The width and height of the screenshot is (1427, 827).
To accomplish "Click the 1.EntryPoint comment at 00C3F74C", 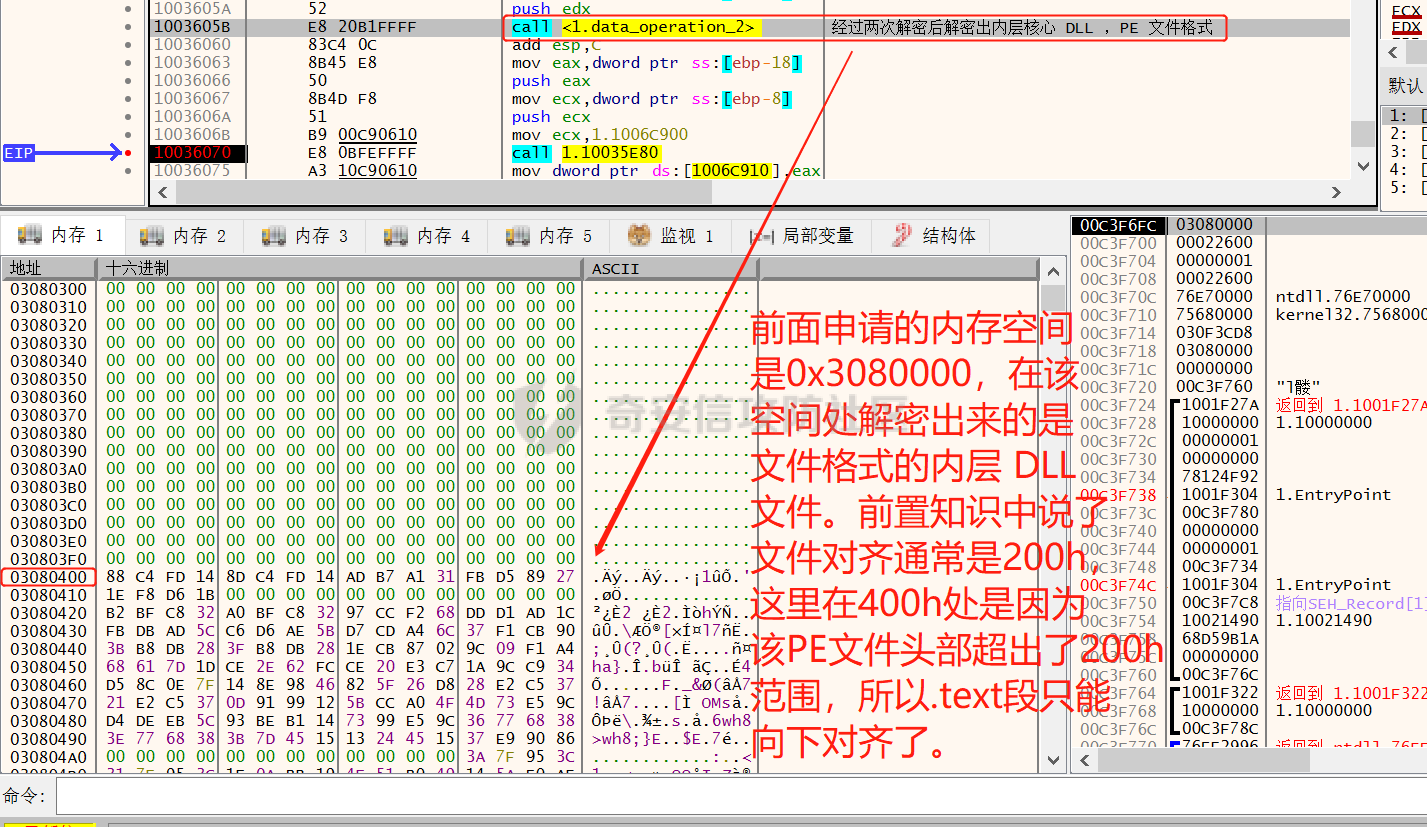I will [x=1333, y=585].
